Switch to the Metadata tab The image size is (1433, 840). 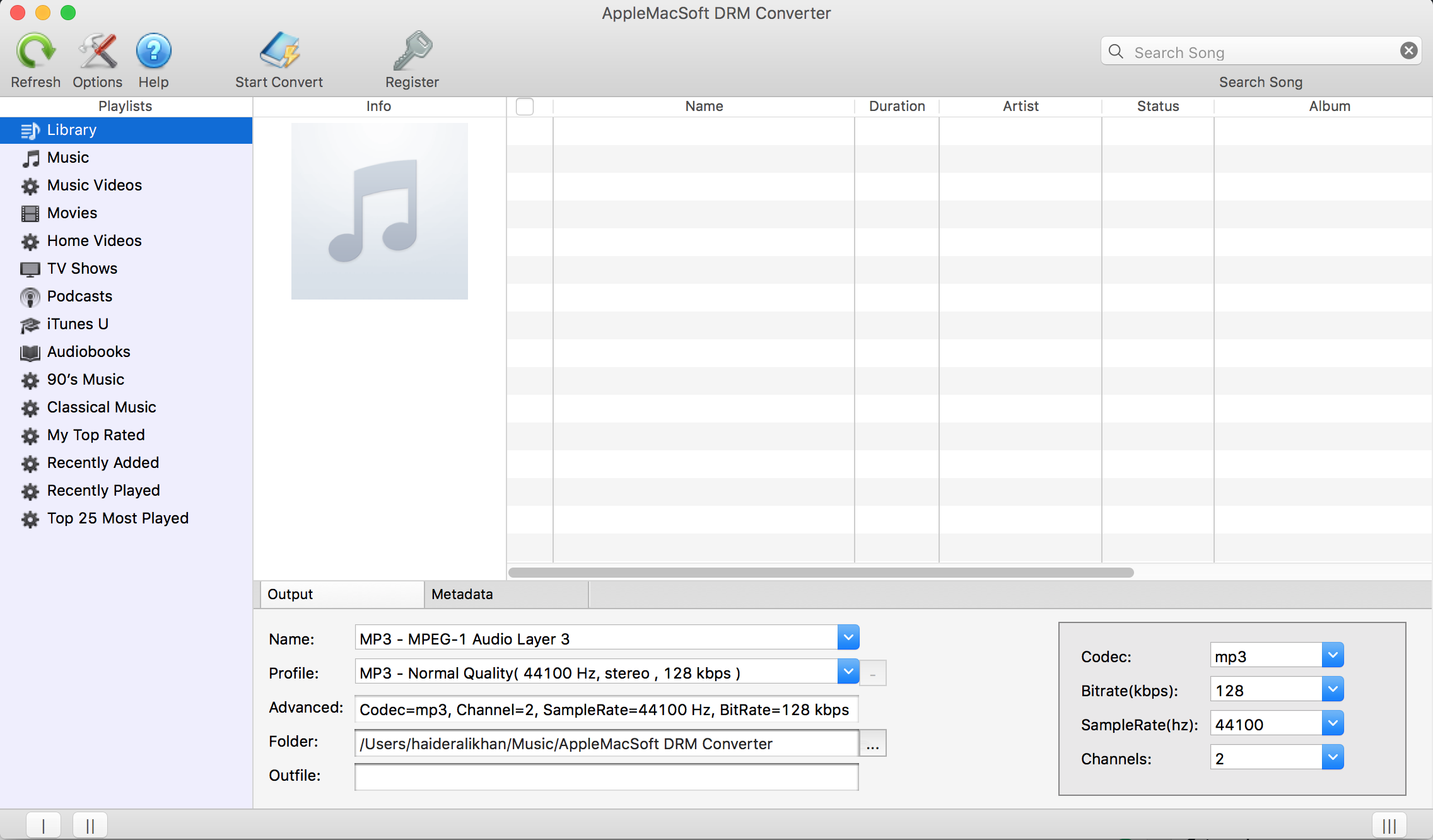[x=461, y=594]
